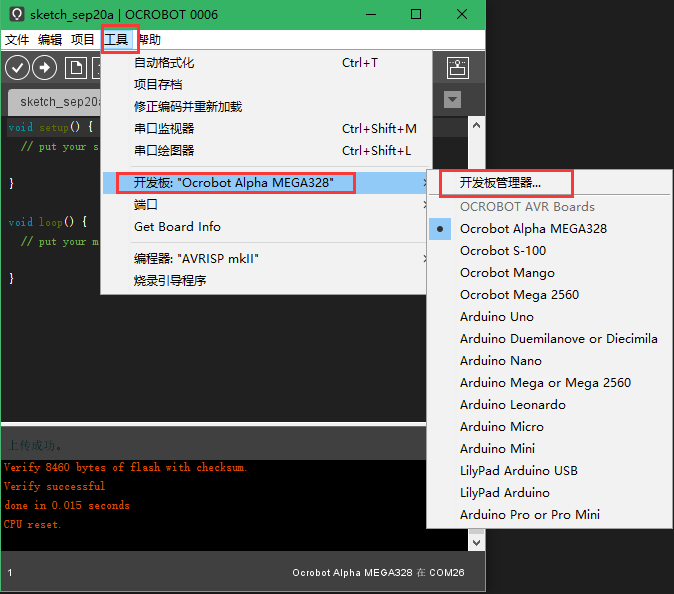Viewport: 674px width, 594px height.
Task: Open the Serial Monitor icon
Action: tap(457, 67)
